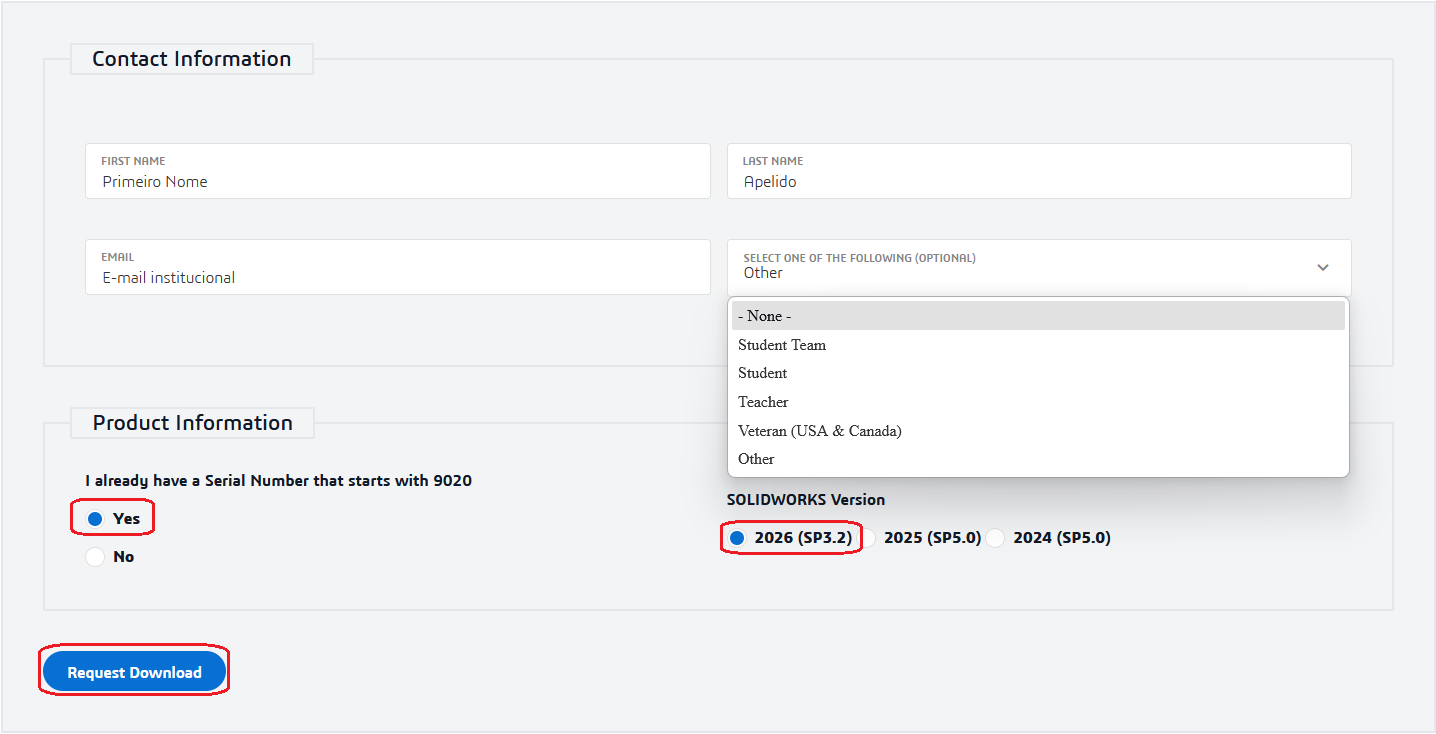Collapse the 'Select one of the following' dropdown

tap(1039, 267)
